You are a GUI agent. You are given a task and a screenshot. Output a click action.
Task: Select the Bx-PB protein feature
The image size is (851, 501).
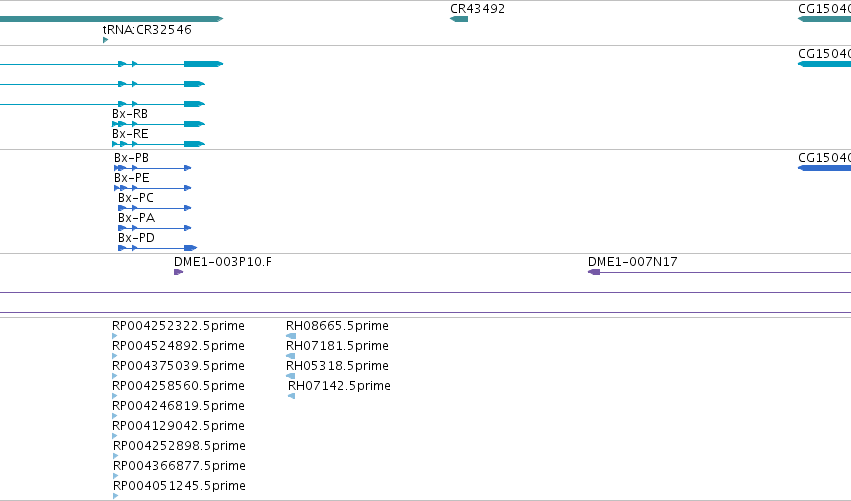[x=153, y=168]
